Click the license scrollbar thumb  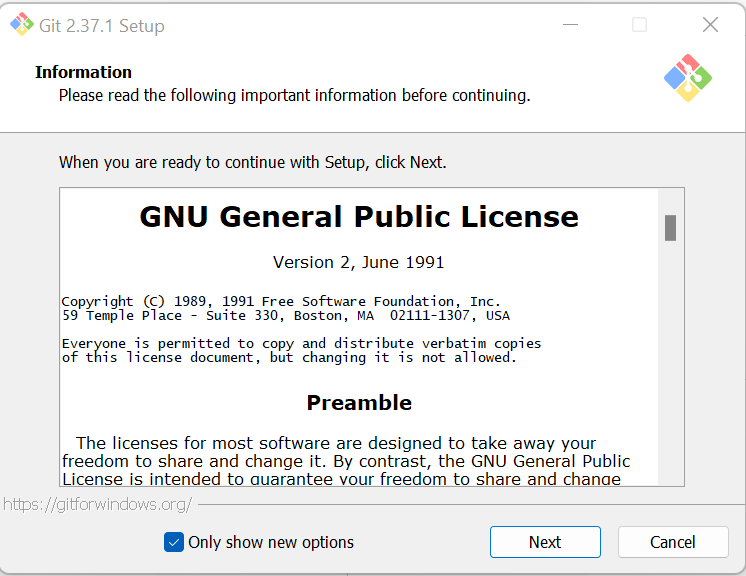pos(670,228)
